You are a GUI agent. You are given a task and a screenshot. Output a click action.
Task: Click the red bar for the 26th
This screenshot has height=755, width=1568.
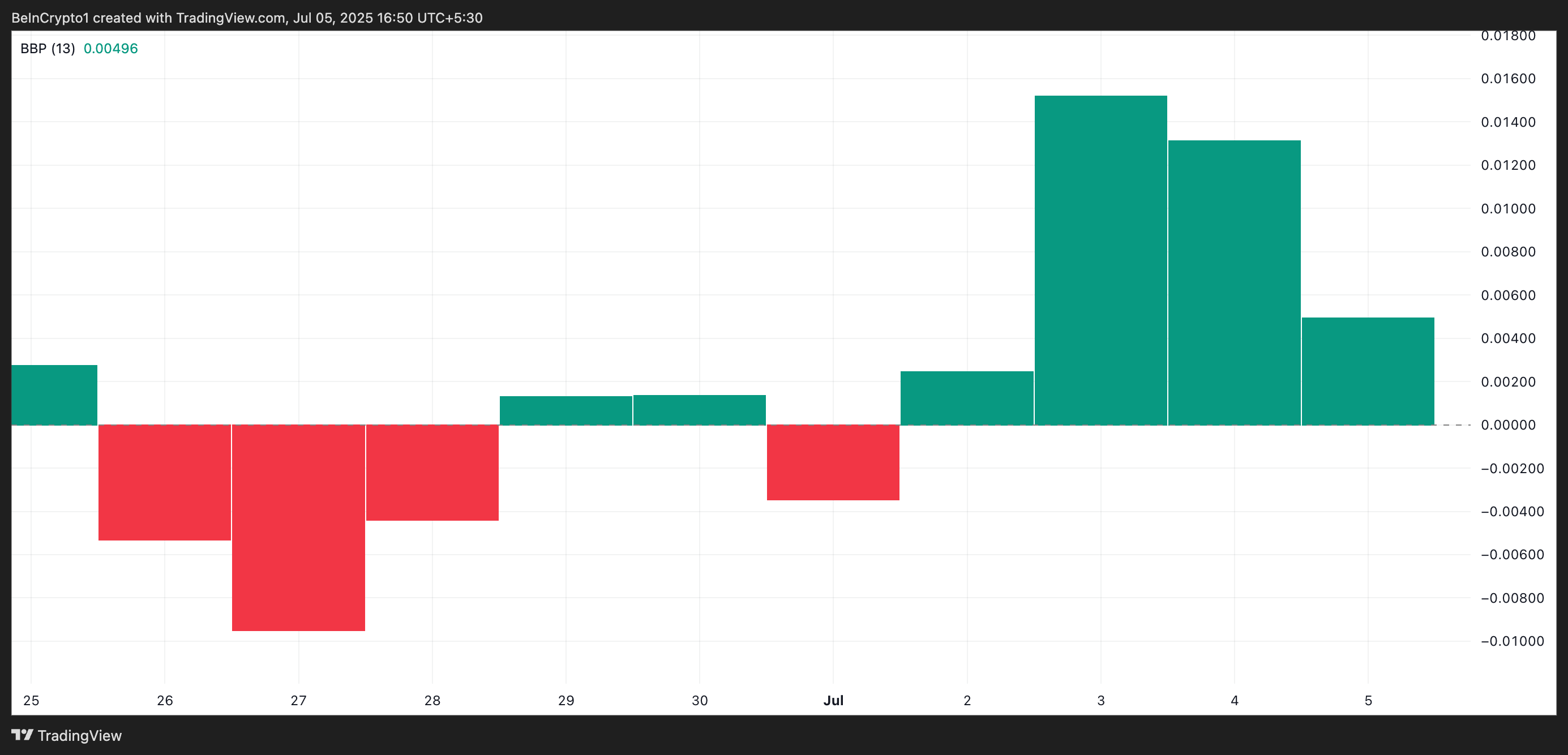coord(164,482)
